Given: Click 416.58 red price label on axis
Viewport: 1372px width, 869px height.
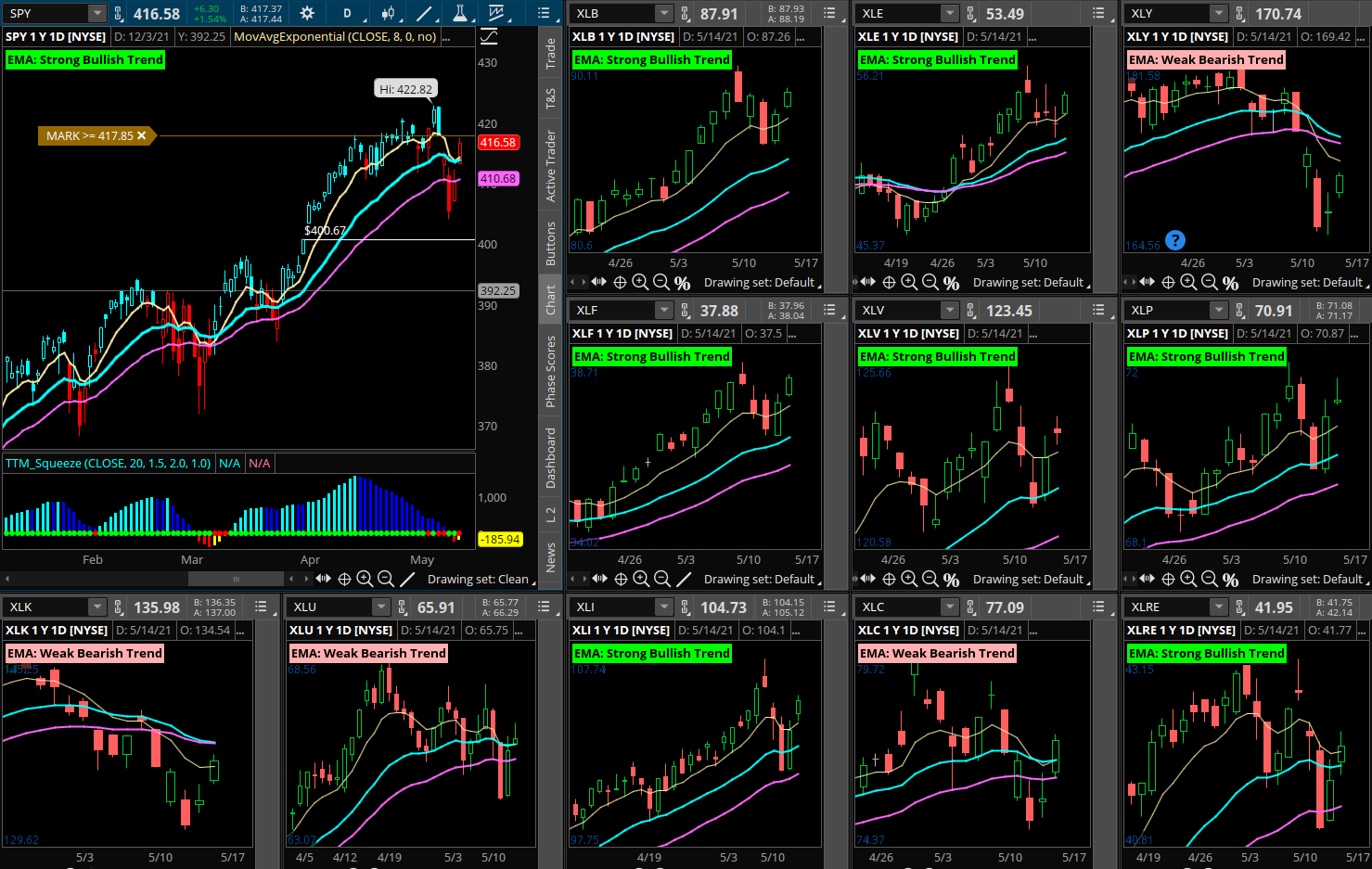Looking at the screenshot, I should click(498, 143).
